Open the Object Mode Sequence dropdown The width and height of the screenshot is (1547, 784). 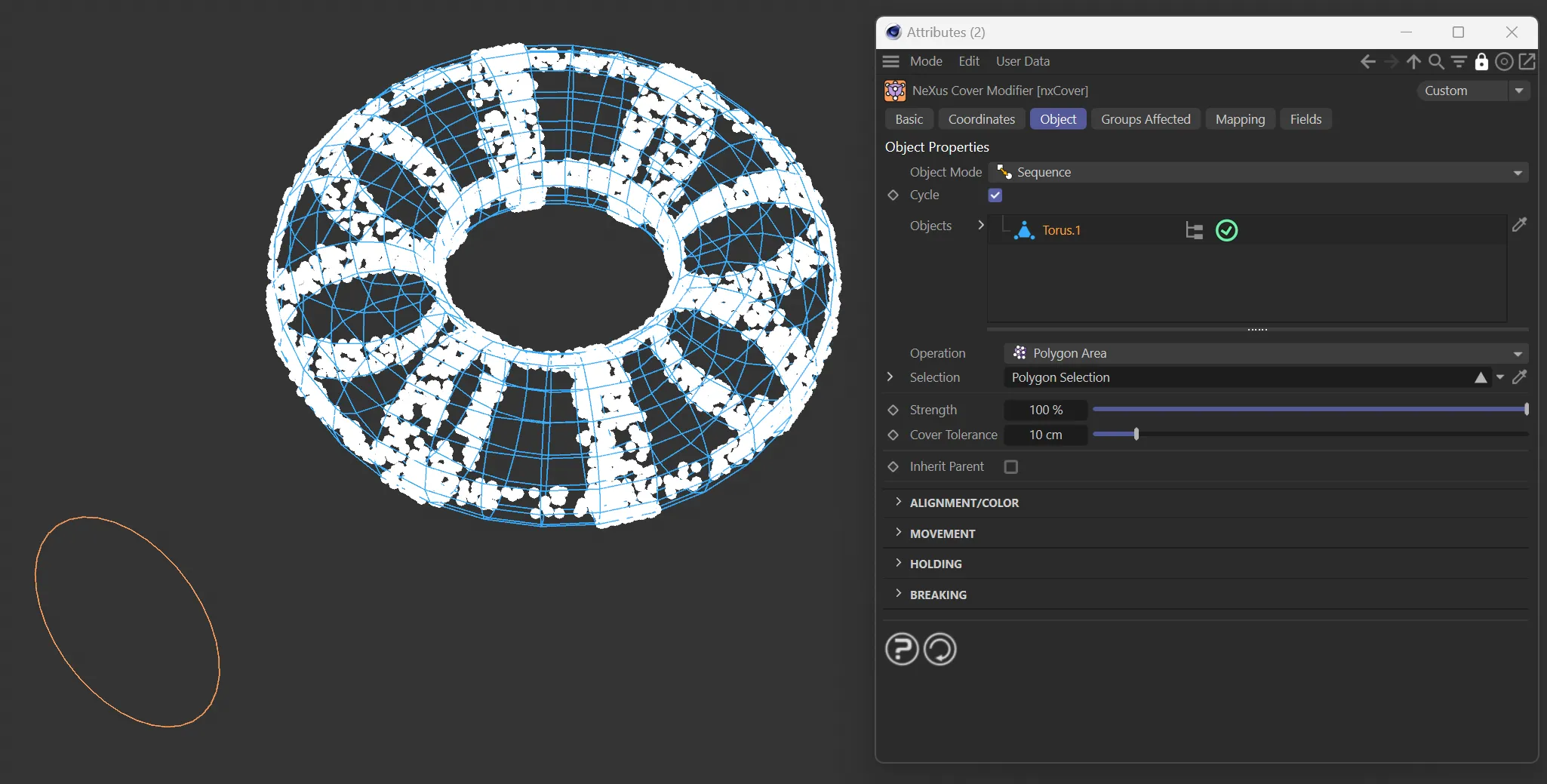[1258, 173]
